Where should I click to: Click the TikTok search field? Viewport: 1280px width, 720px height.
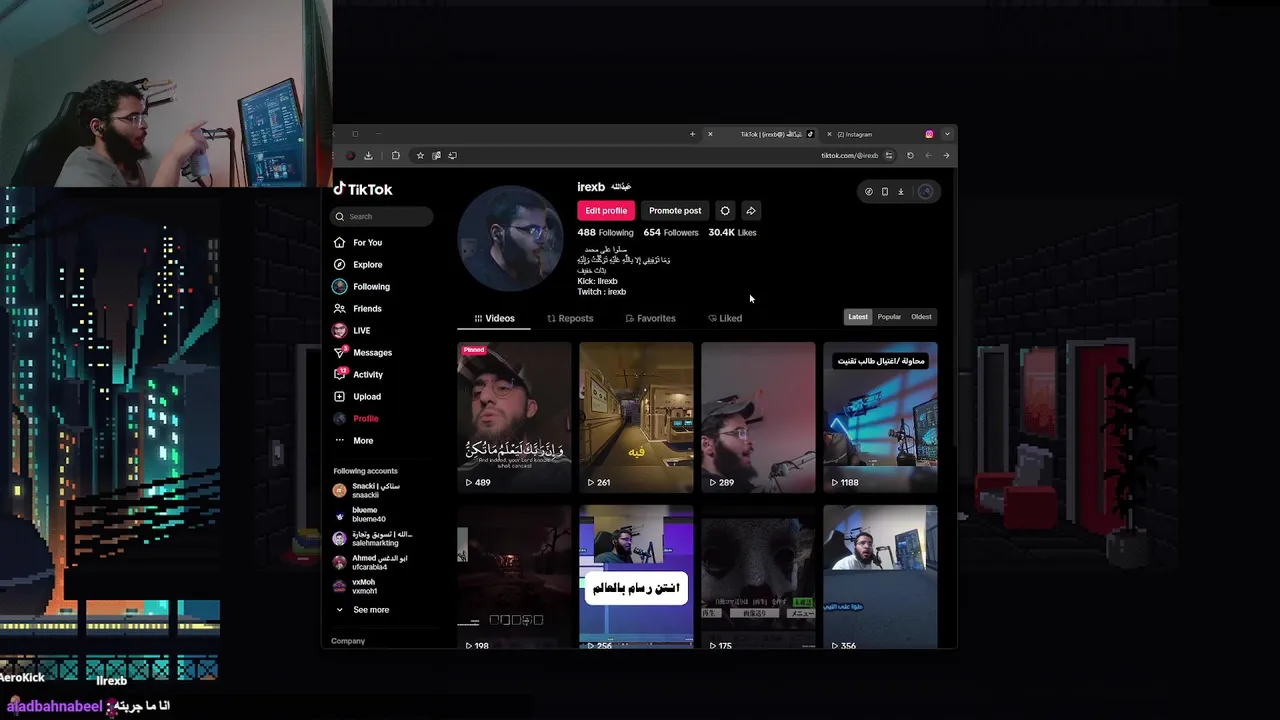[x=383, y=216]
